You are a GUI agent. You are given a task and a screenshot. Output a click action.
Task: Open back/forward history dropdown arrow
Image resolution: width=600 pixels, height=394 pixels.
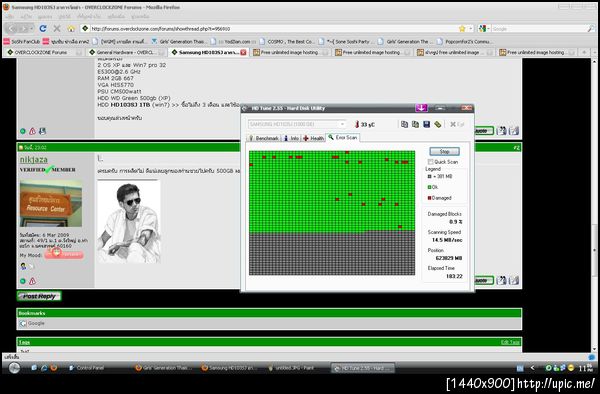[x=31, y=29]
